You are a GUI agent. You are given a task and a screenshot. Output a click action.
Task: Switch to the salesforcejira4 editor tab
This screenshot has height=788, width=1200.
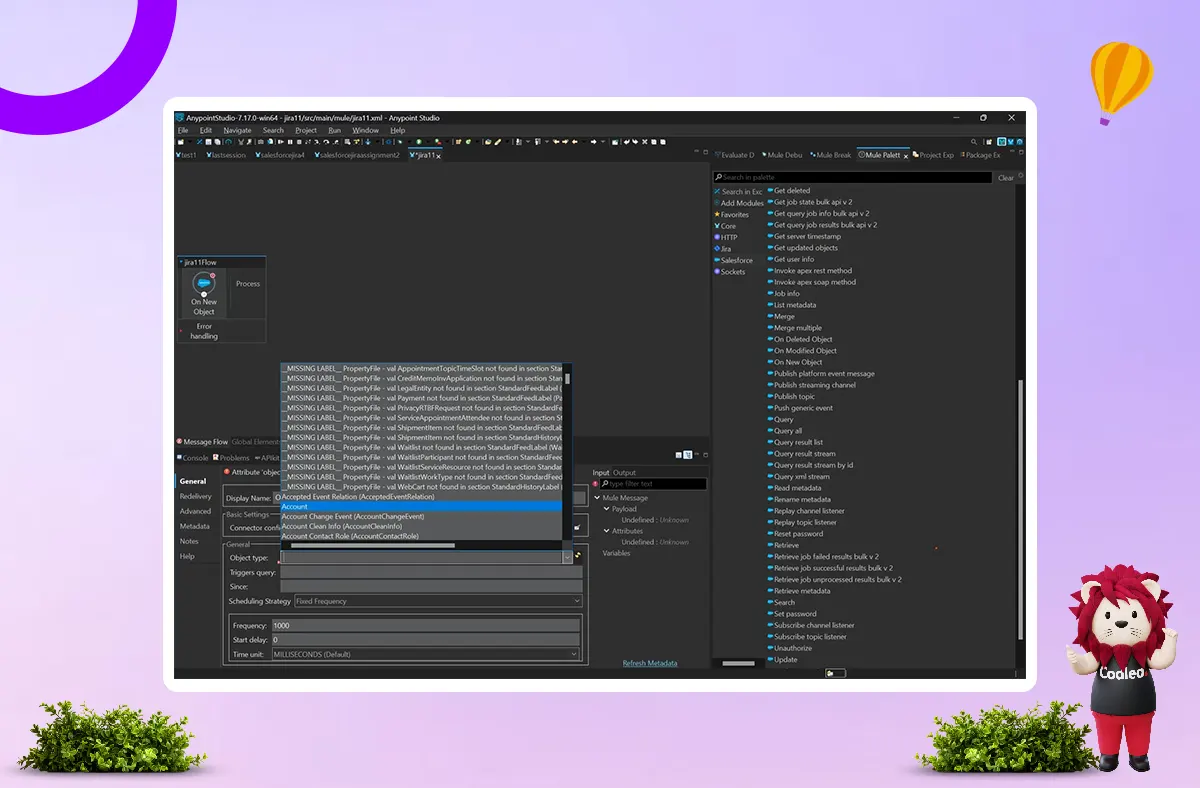click(278, 156)
